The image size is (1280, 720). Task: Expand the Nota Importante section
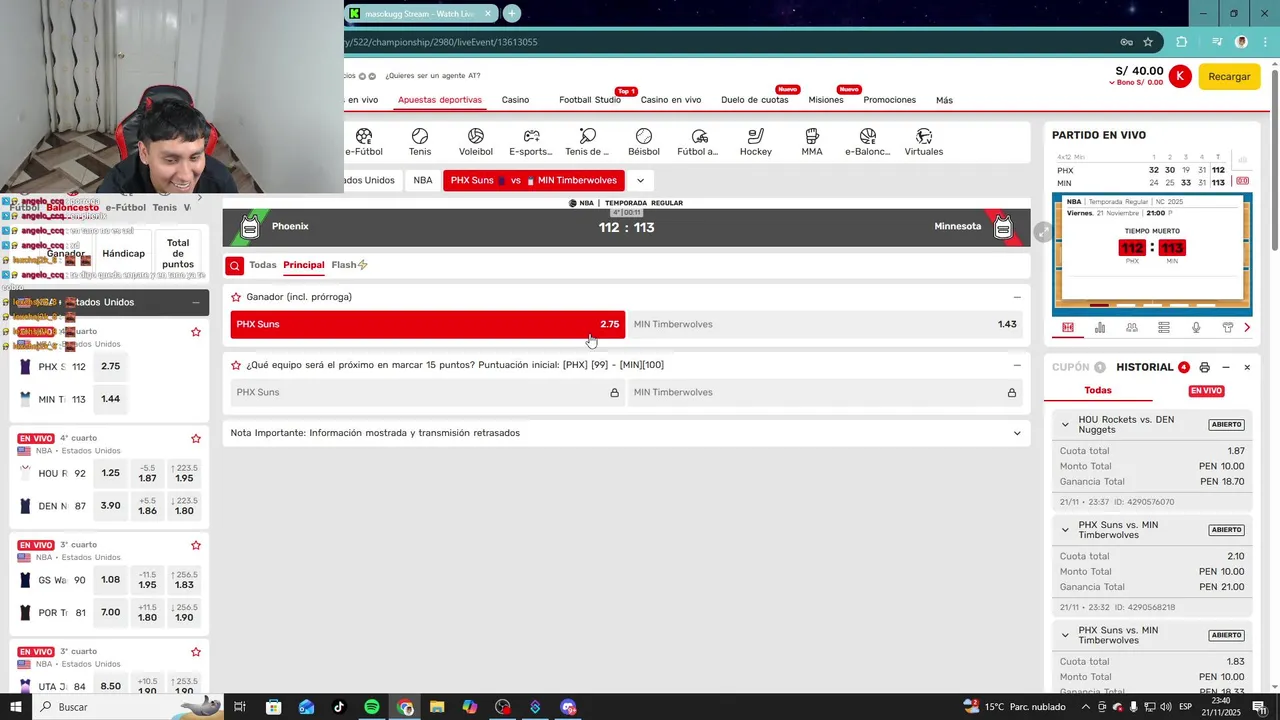pyautogui.click(x=1017, y=433)
